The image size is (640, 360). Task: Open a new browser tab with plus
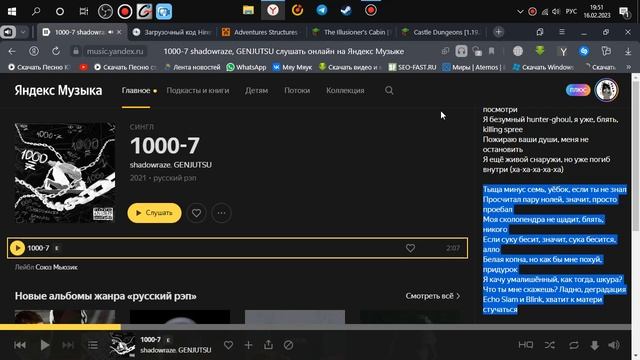[498, 31]
